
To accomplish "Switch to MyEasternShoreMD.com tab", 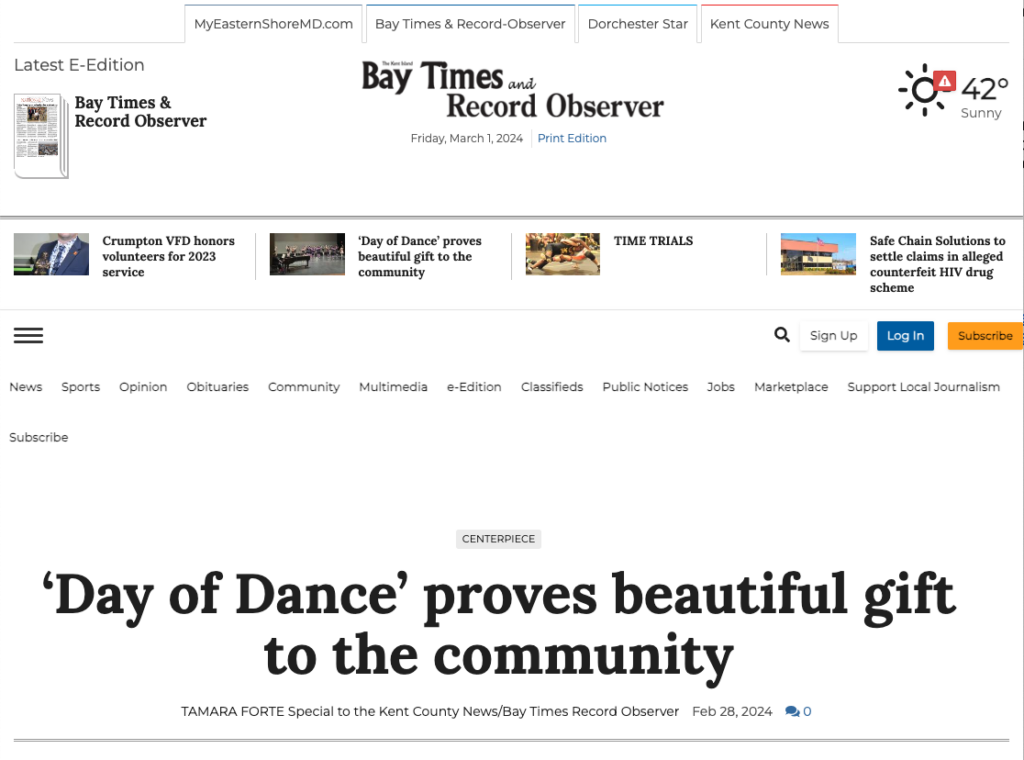I will tap(273, 24).
